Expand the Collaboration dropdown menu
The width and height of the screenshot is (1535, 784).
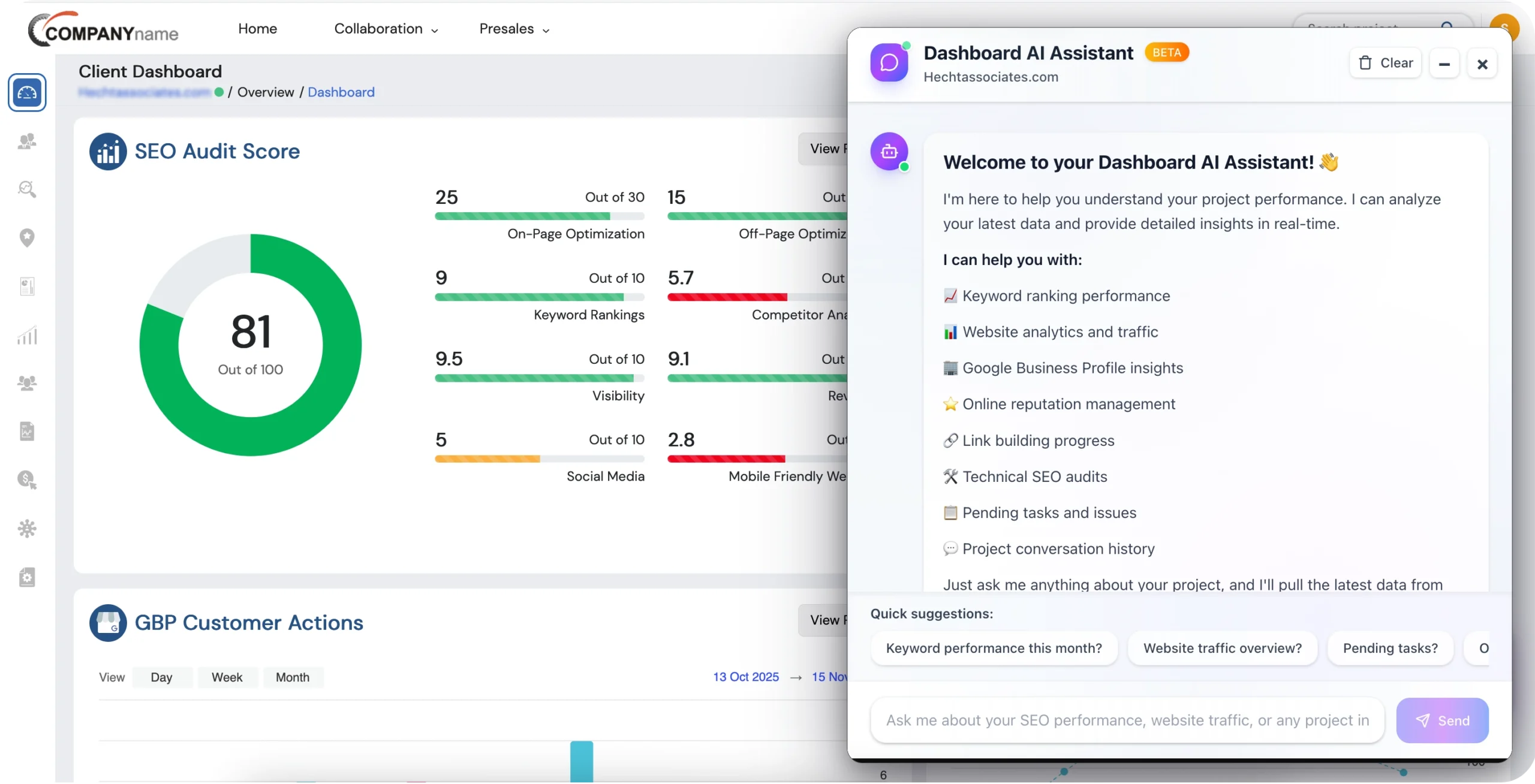(x=386, y=29)
